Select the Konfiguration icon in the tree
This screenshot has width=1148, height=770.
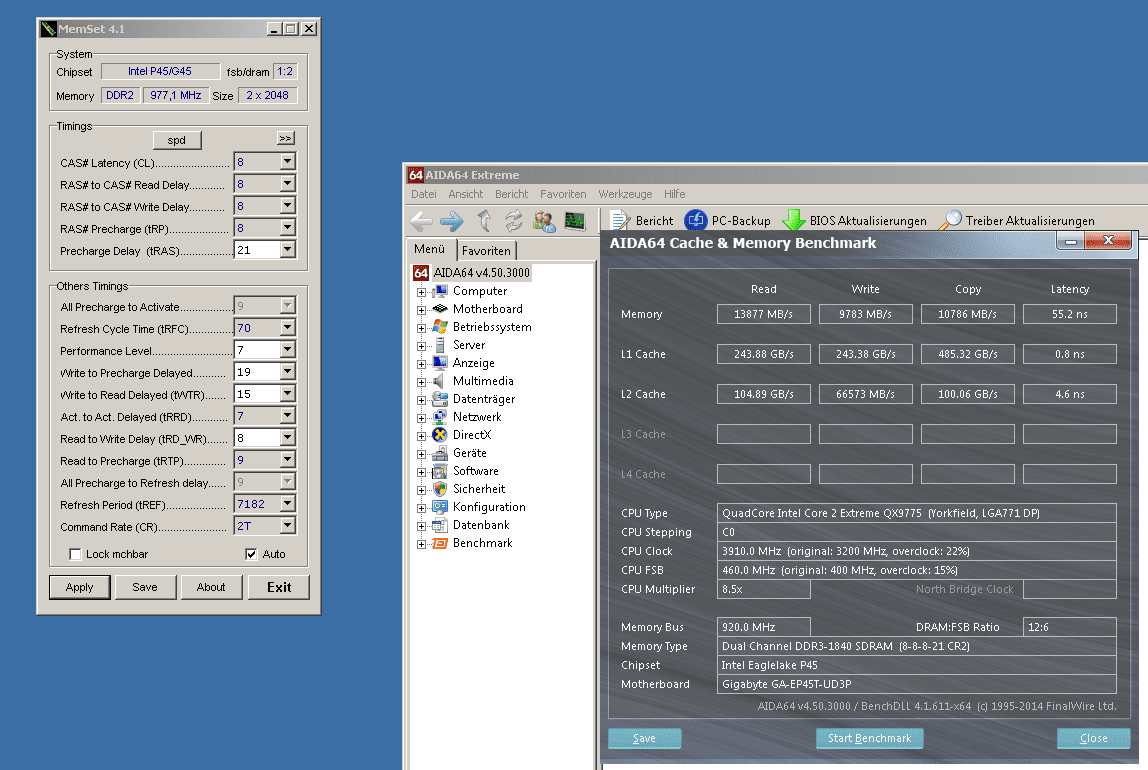point(439,507)
